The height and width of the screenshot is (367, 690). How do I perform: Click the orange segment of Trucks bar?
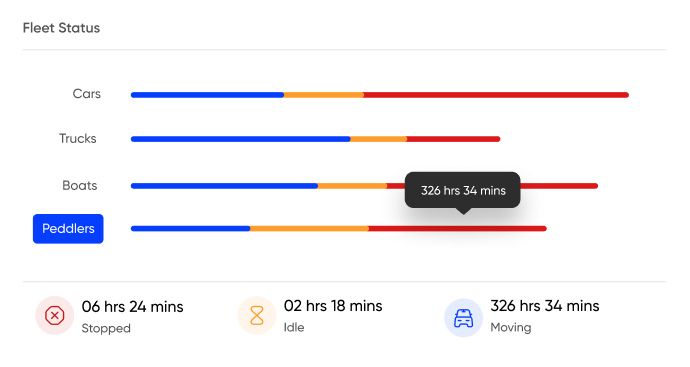[379, 139]
